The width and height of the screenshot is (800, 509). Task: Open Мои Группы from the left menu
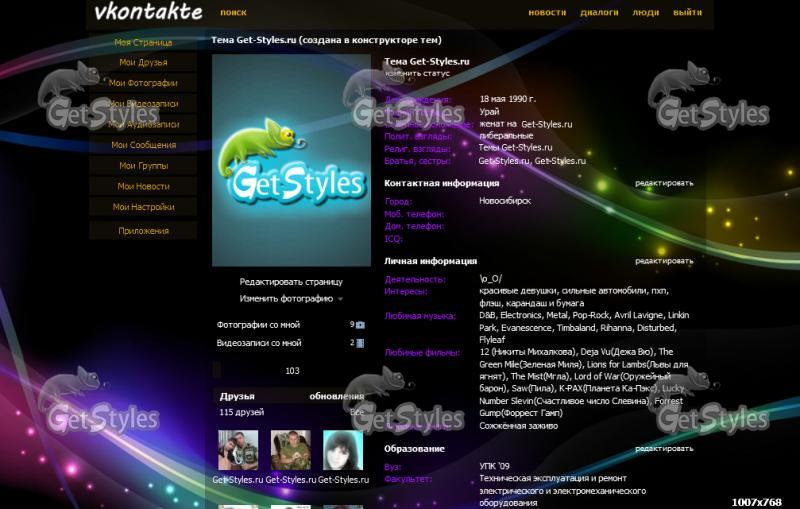[143, 166]
